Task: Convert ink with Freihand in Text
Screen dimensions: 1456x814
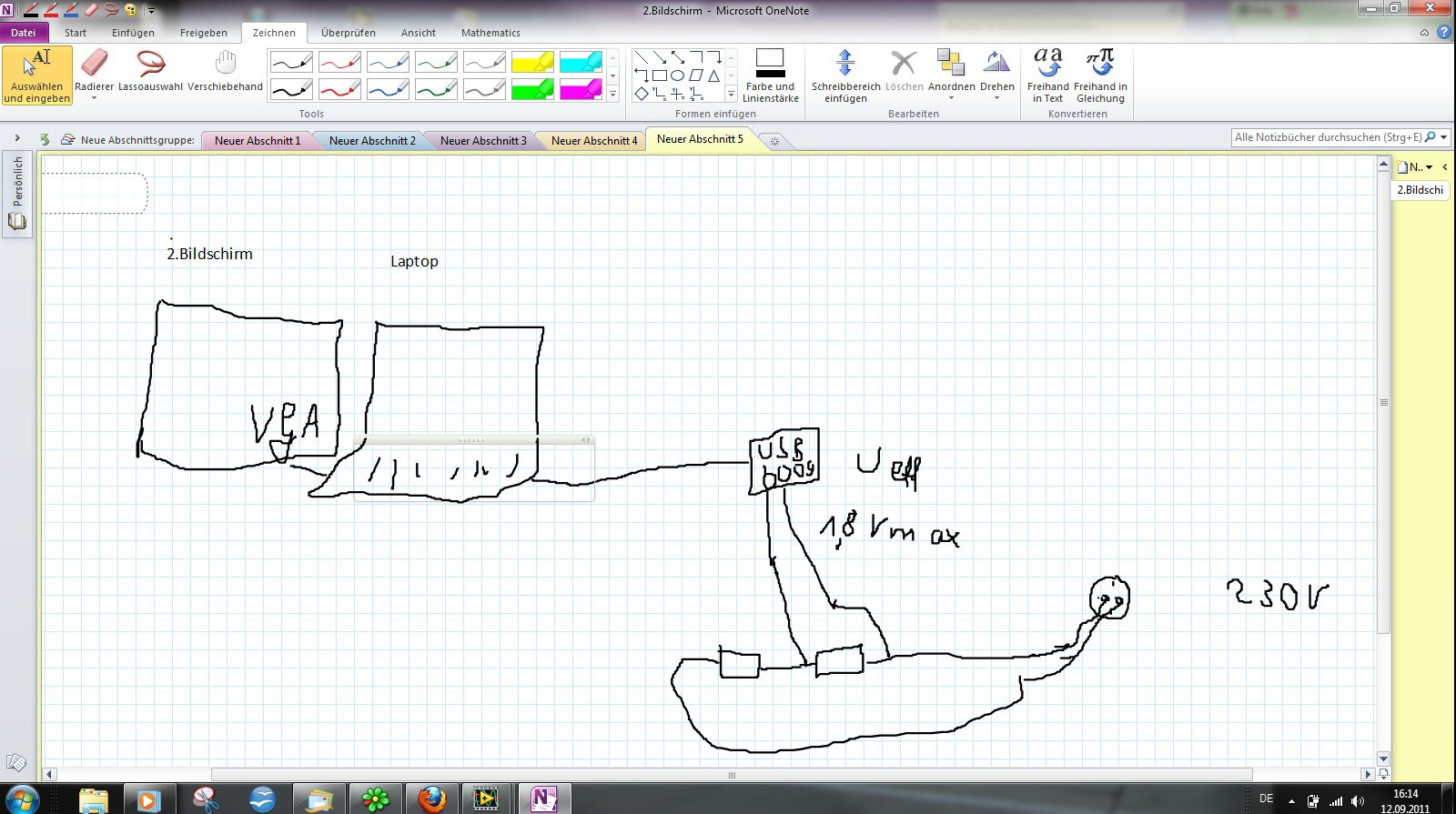Action: [x=1048, y=76]
